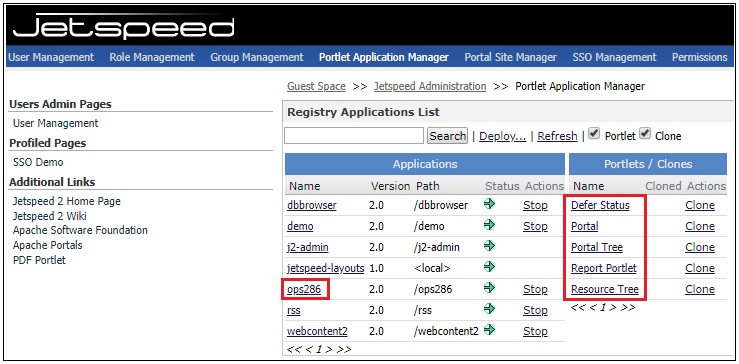Open the Jetspeed 2 Wiki link

(x=49, y=216)
